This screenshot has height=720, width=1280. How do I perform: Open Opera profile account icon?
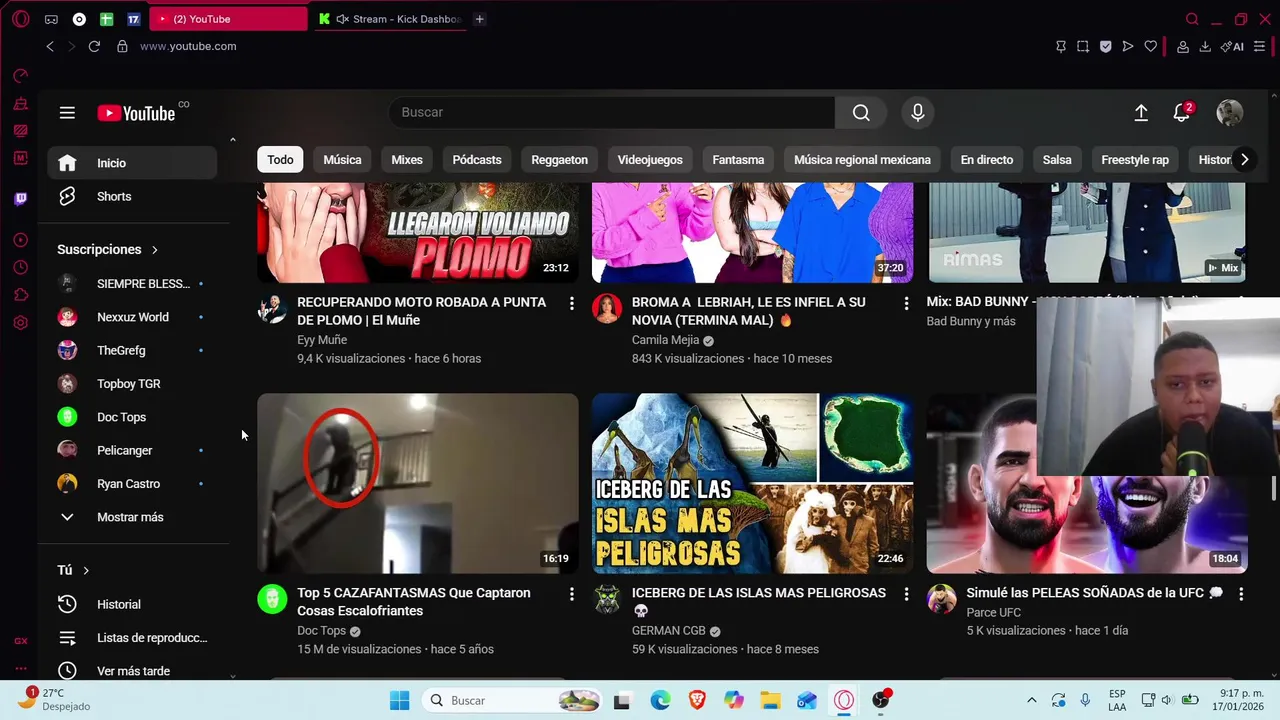coord(1183,46)
